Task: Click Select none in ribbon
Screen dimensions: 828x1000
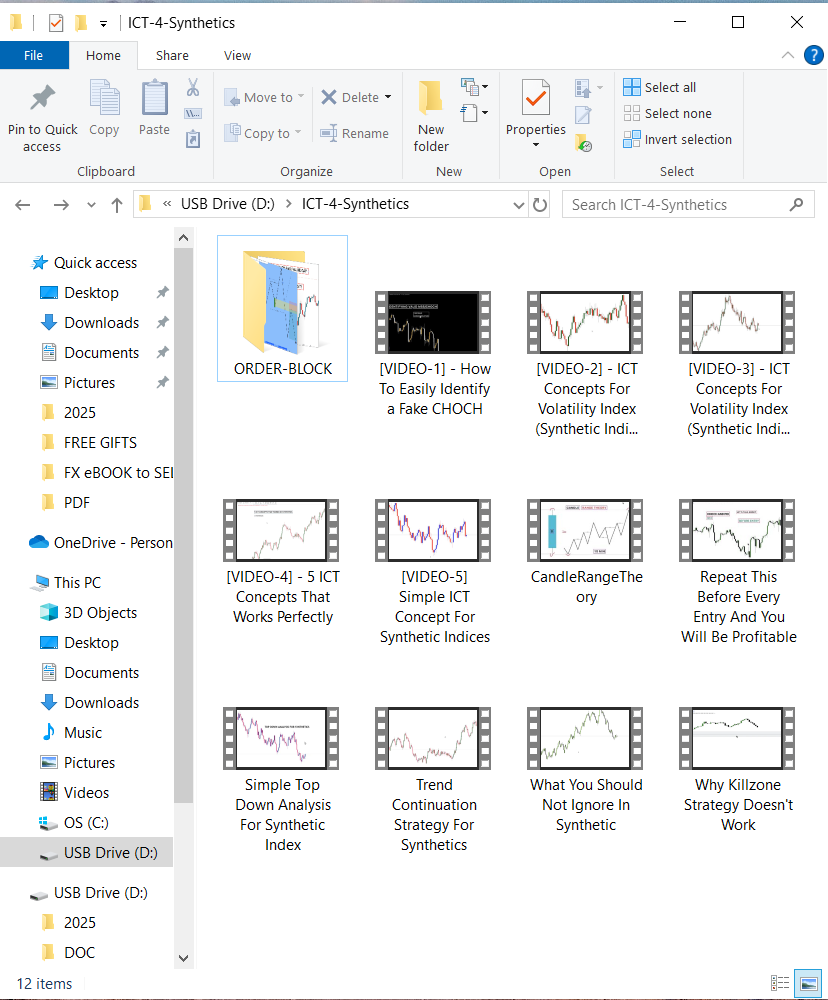Action: click(667, 114)
